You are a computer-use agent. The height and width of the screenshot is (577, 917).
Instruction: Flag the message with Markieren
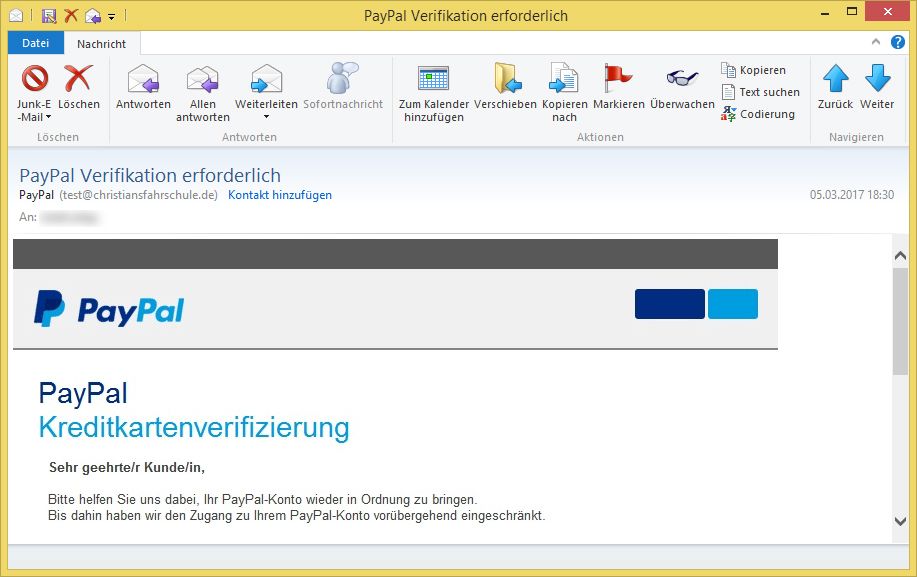pyautogui.click(x=619, y=87)
